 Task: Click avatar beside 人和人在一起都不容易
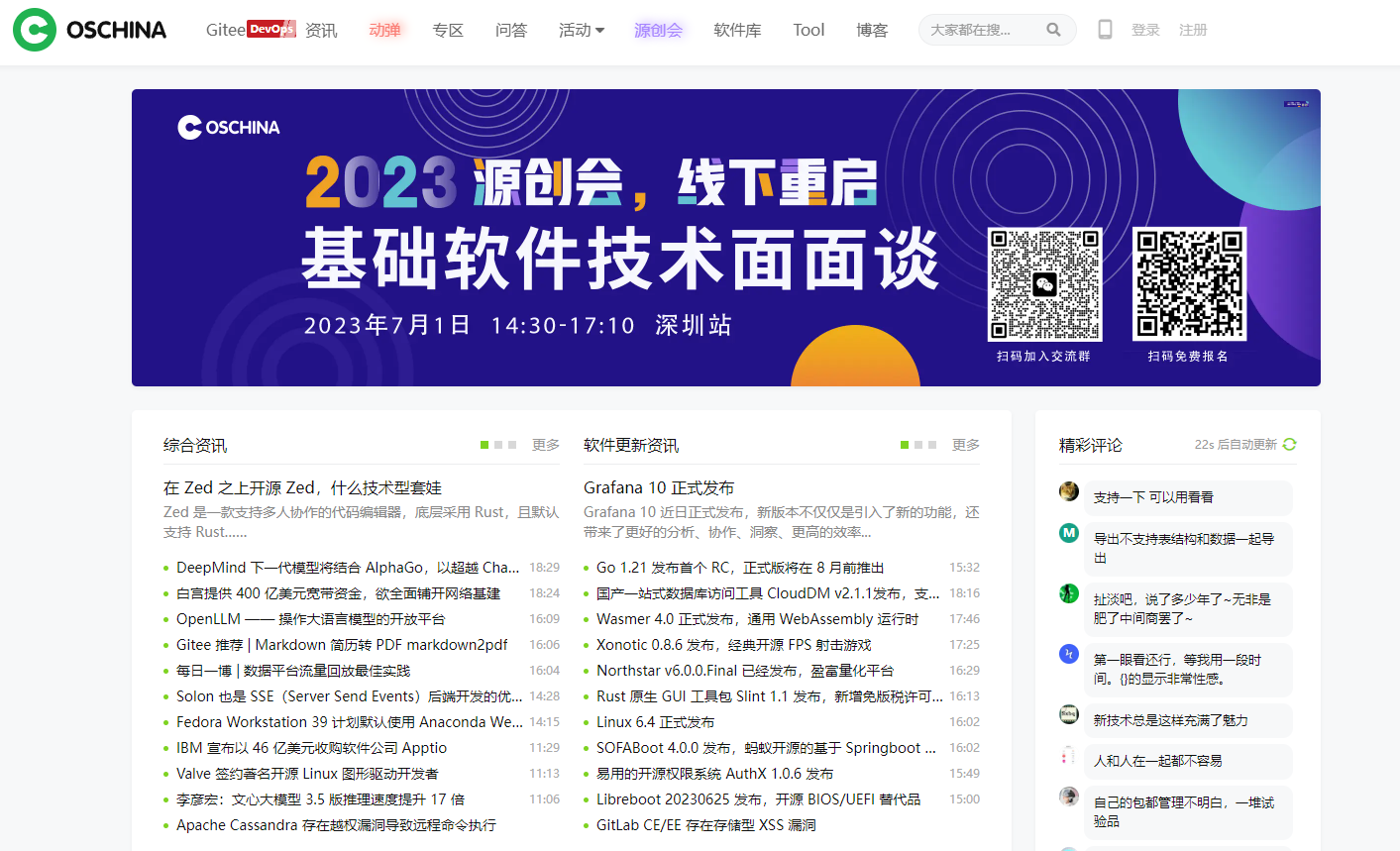[1069, 756]
